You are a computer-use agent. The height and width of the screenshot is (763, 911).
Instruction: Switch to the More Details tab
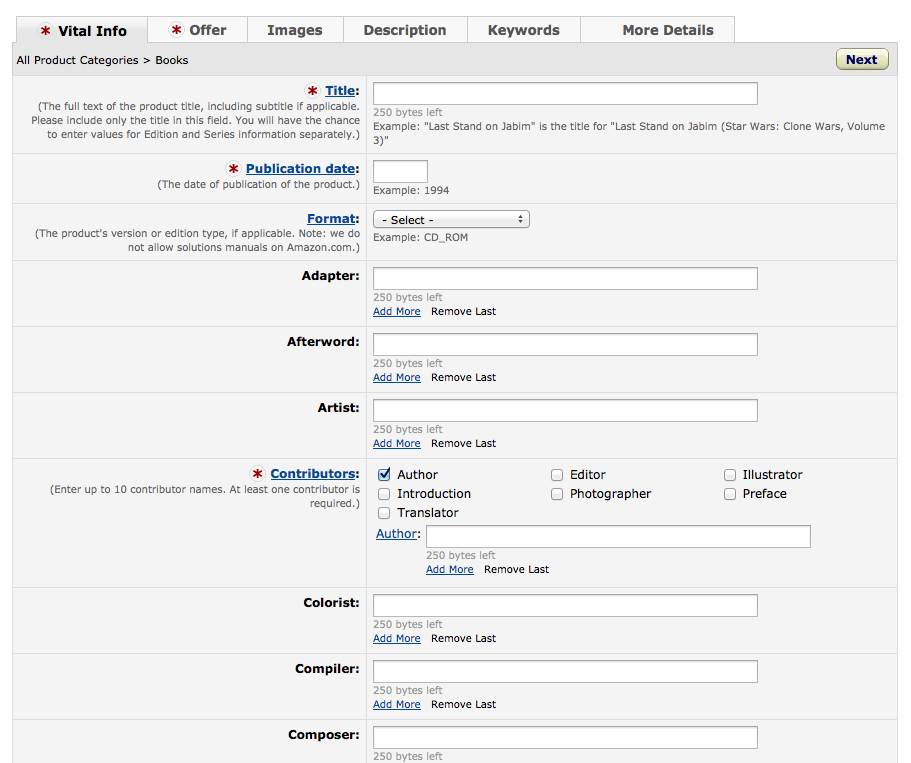click(x=668, y=30)
